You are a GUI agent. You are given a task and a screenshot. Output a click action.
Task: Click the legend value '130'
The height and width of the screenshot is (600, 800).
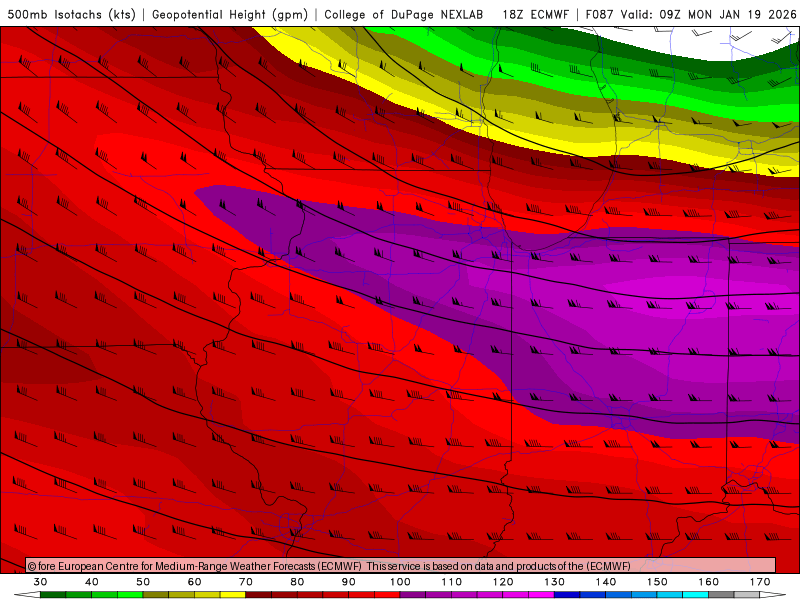(555, 582)
